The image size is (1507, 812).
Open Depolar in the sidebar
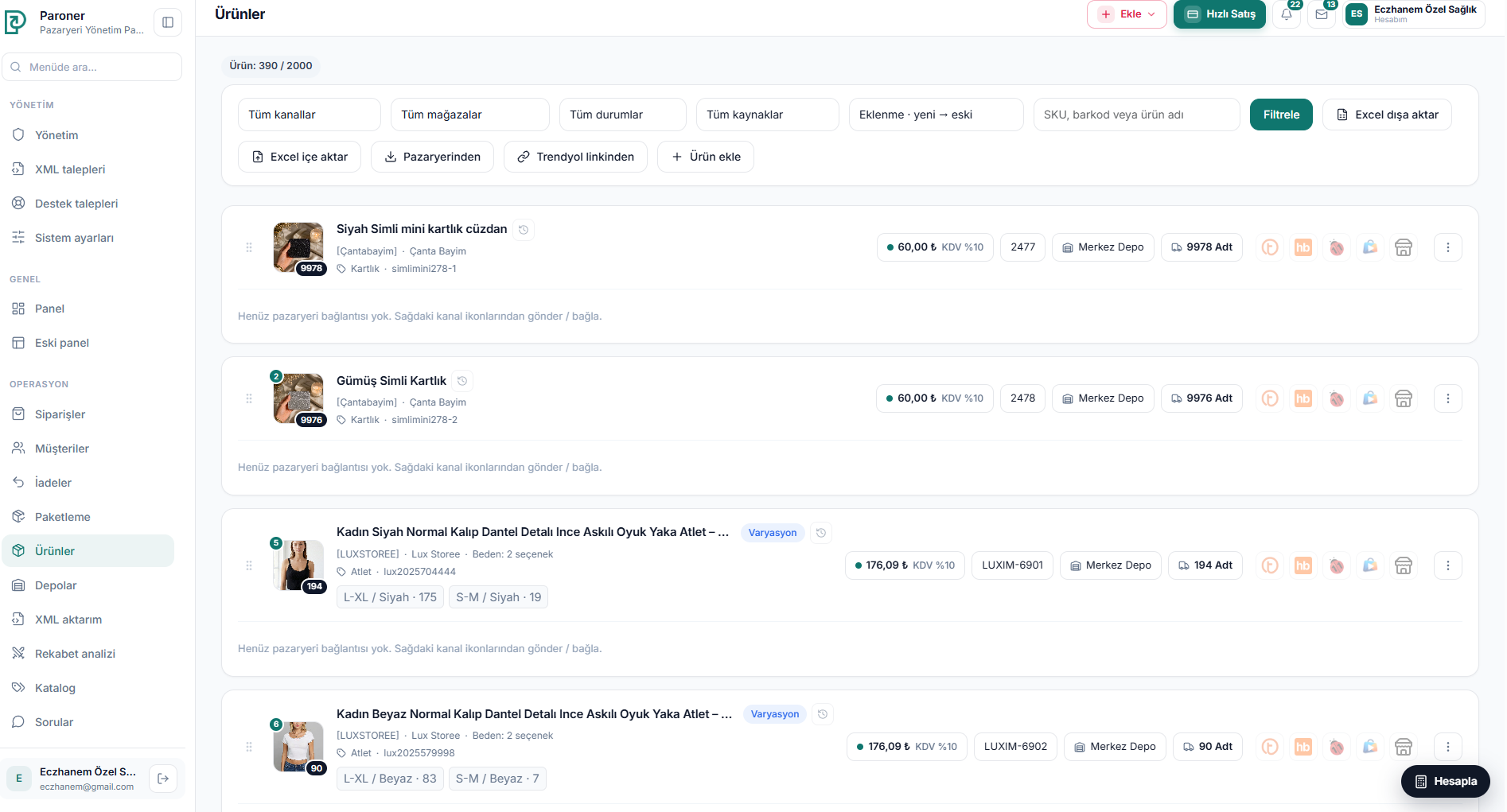[88, 585]
